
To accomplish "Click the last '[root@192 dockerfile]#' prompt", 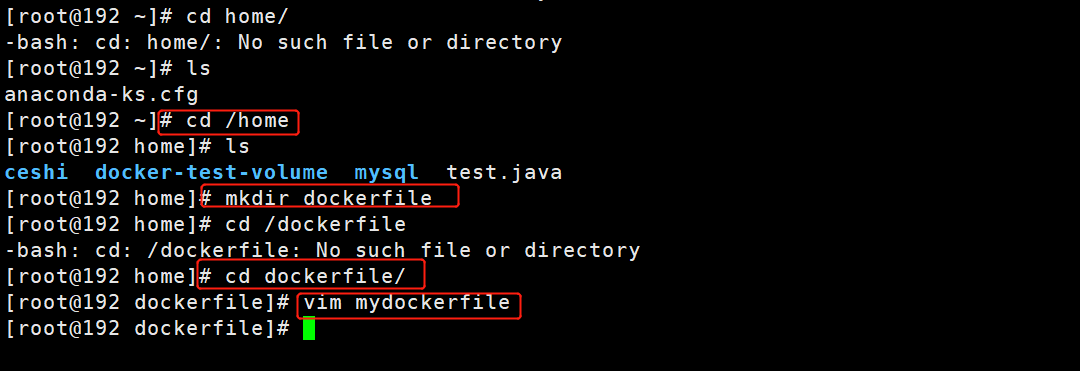I will pos(147,329).
